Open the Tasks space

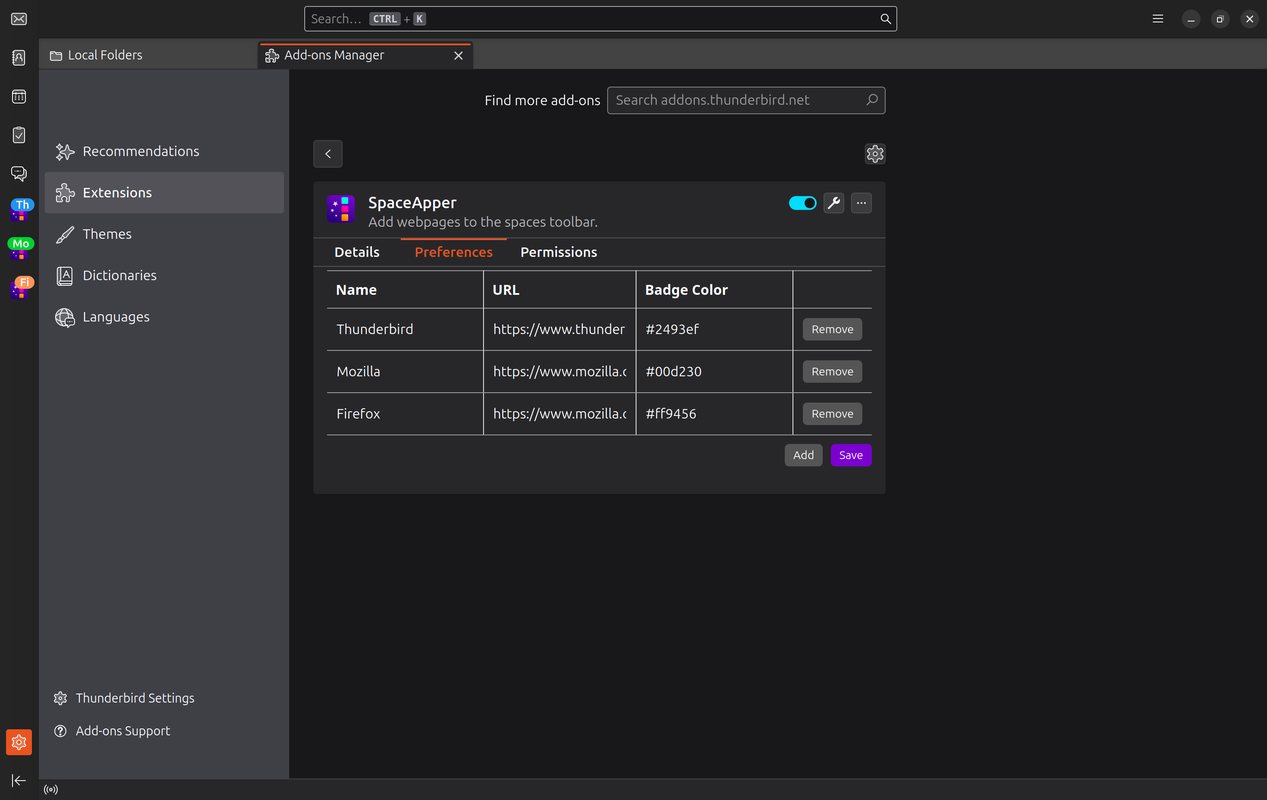point(19,135)
